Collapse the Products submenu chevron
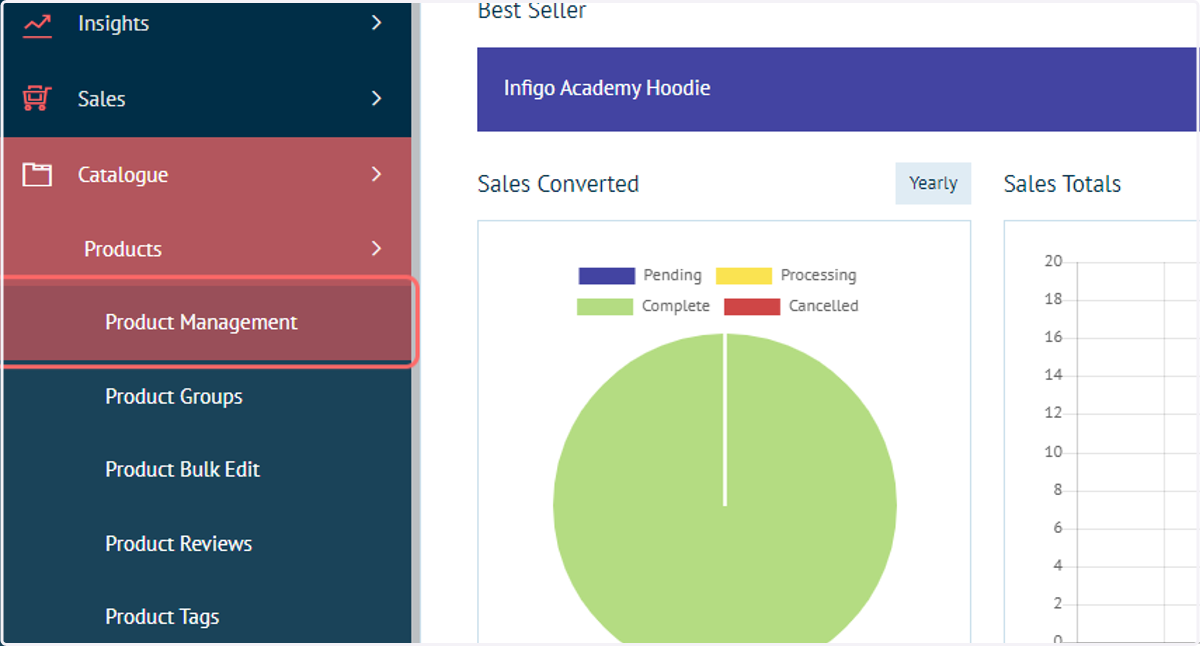1200x646 pixels. coord(376,248)
